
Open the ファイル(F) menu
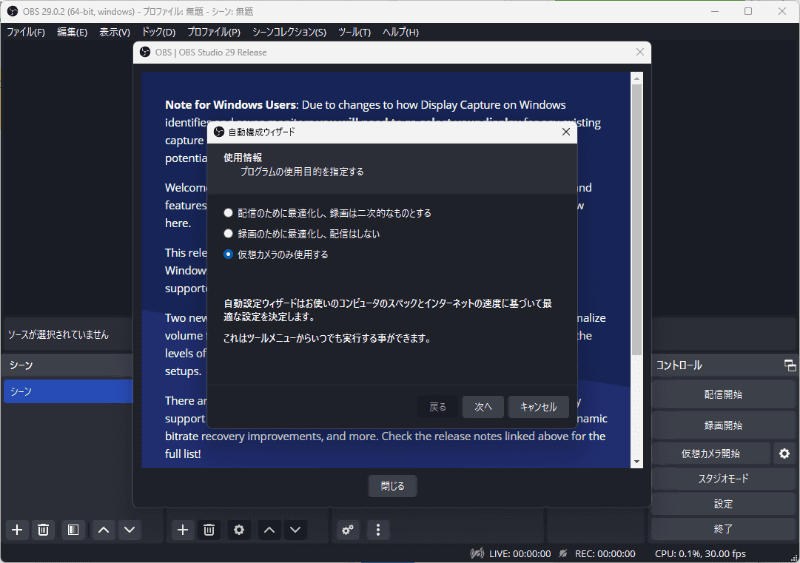click(26, 32)
